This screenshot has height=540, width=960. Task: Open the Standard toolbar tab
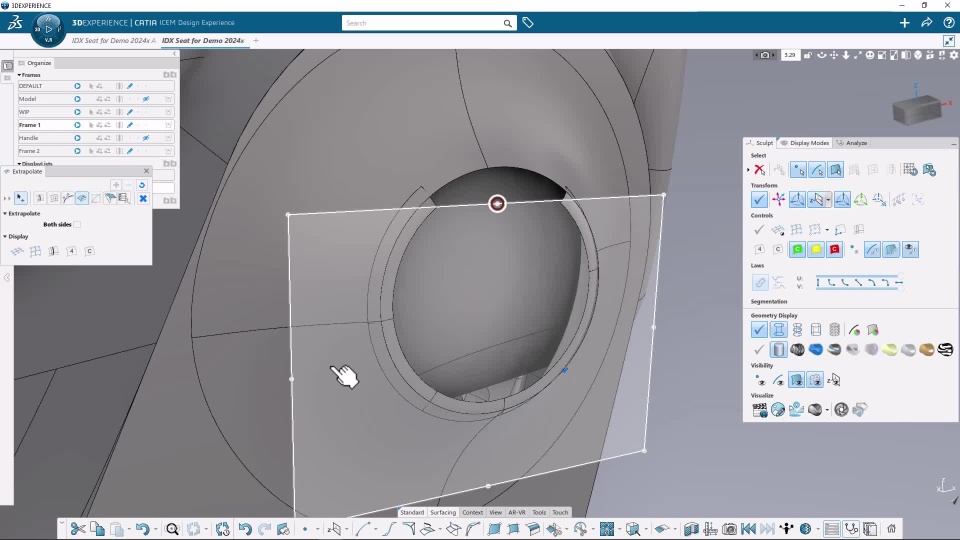(412, 512)
